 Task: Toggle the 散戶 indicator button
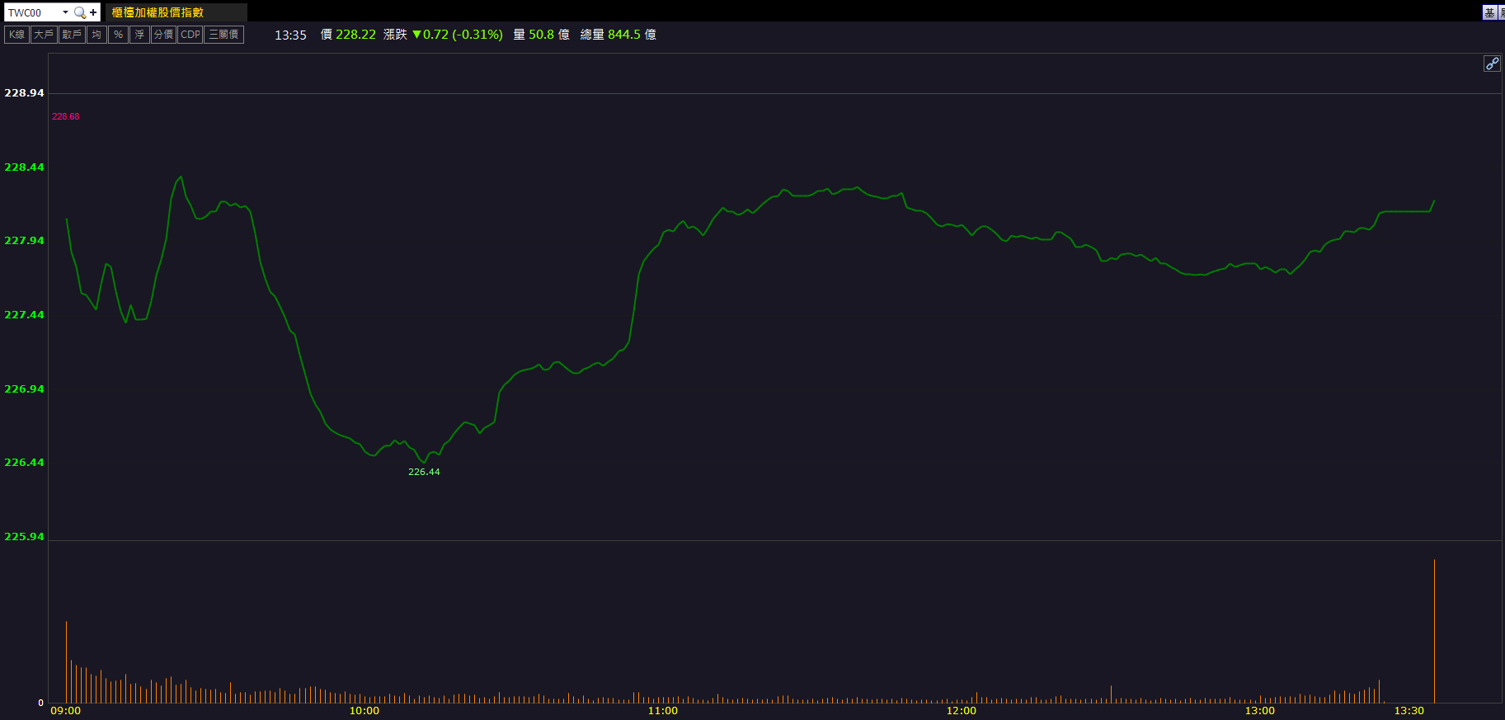click(x=71, y=35)
